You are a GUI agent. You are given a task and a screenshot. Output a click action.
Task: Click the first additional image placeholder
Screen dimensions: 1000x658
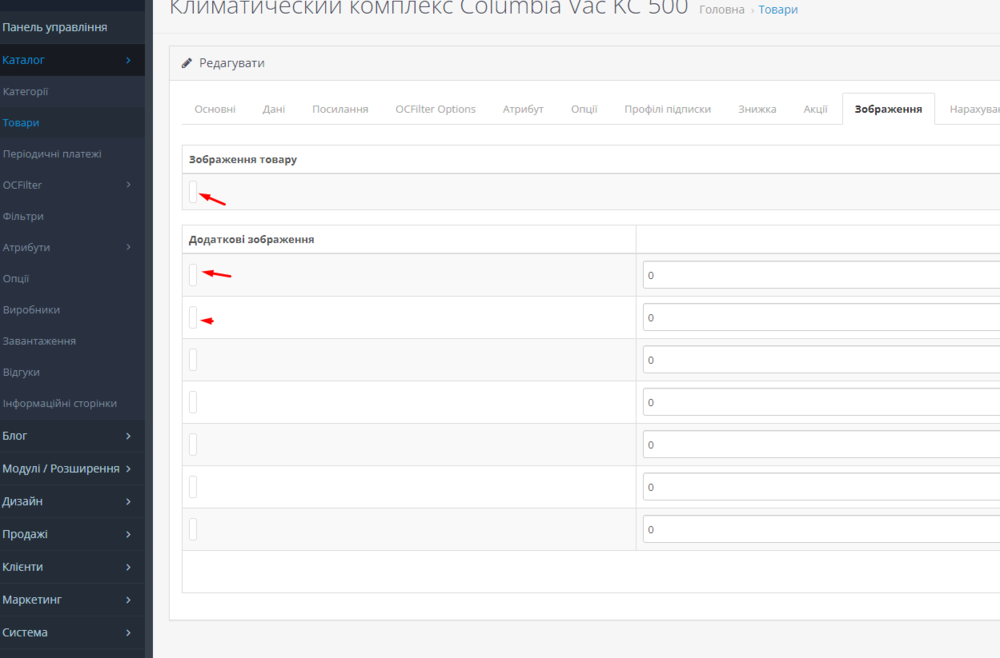[193, 275]
